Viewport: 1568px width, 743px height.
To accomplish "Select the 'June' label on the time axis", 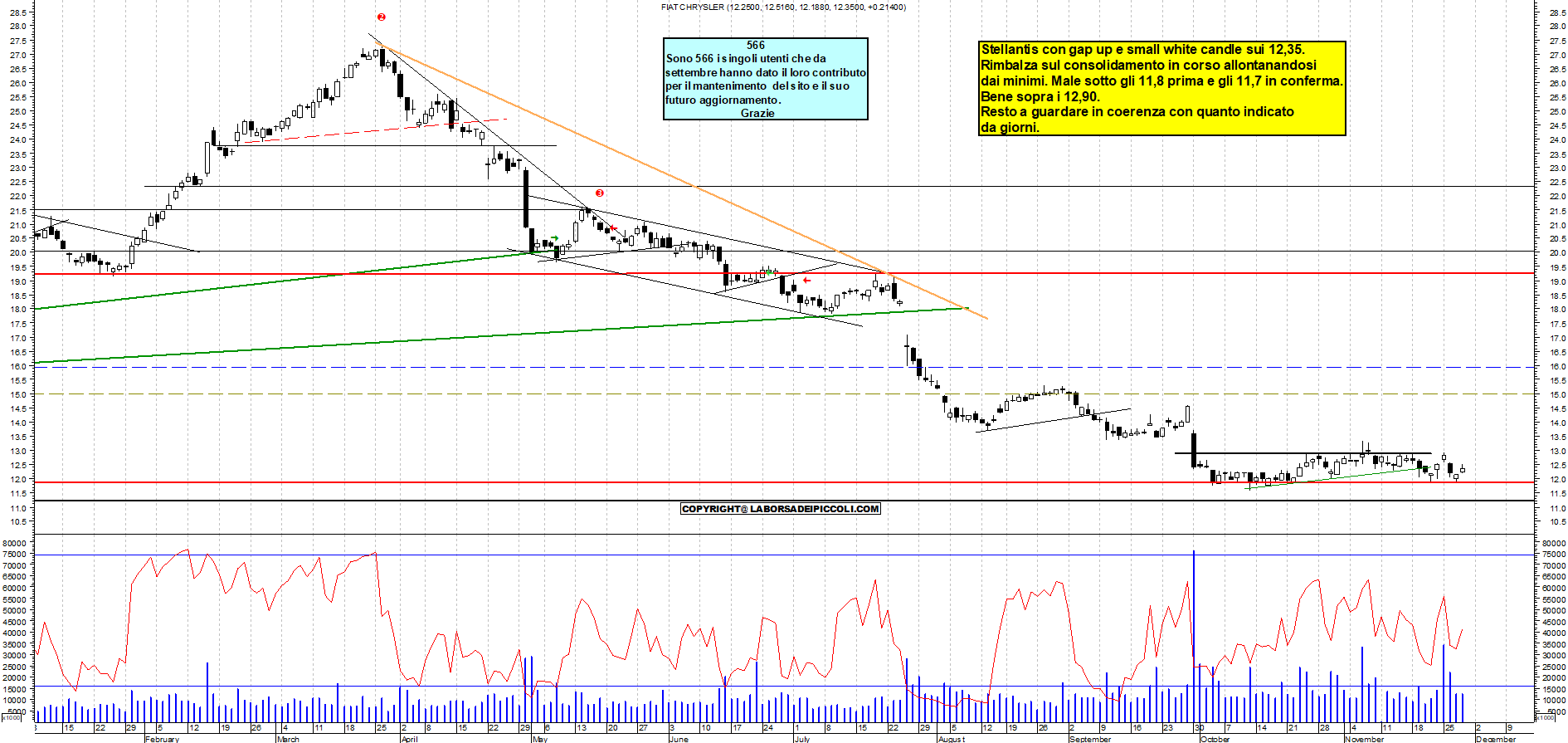I will (679, 739).
